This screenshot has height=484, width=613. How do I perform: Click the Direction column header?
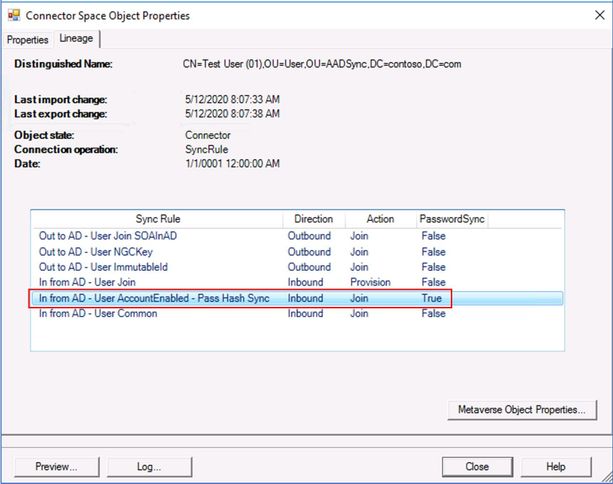click(314, 219)
